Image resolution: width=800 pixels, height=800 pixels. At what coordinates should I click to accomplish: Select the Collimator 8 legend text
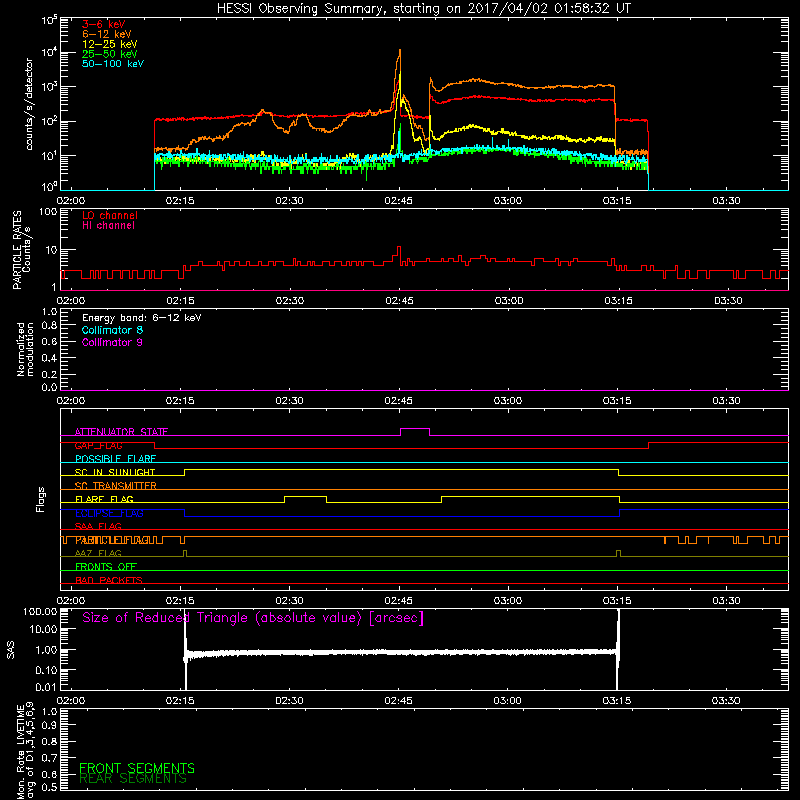coord(112,330)
